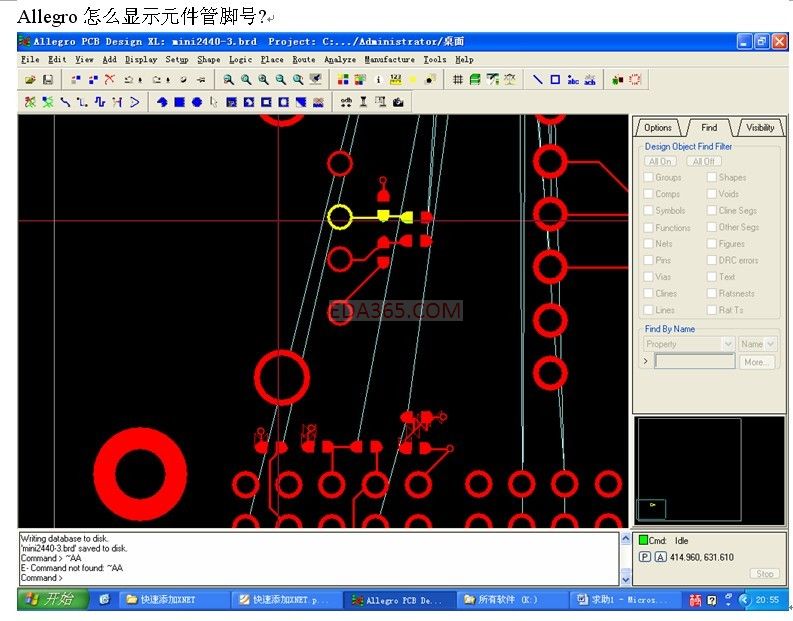The image size is (793, 621).
Task: Click the All On button
Action: click(660, 161)
